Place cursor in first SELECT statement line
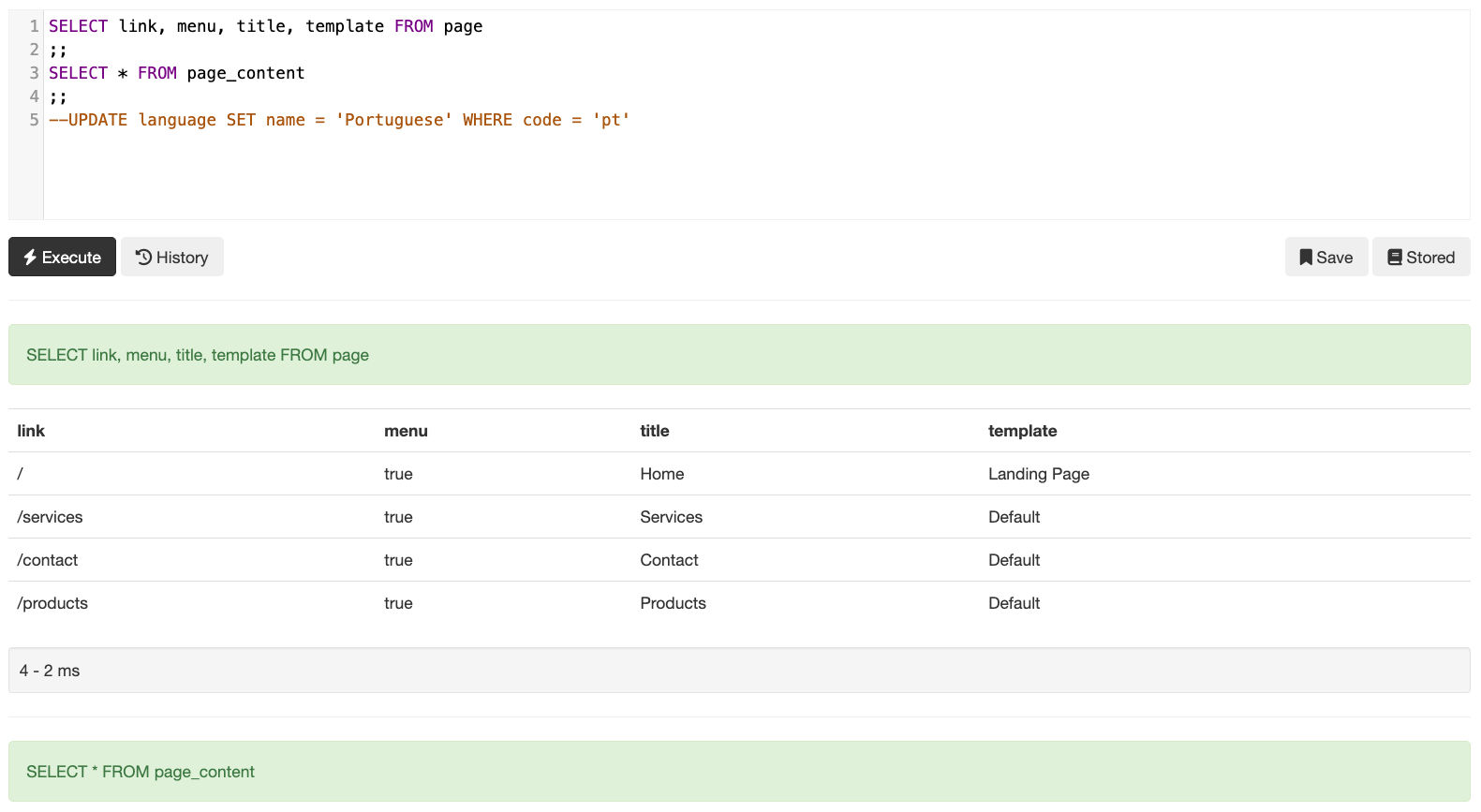 (x=265, y=26)
